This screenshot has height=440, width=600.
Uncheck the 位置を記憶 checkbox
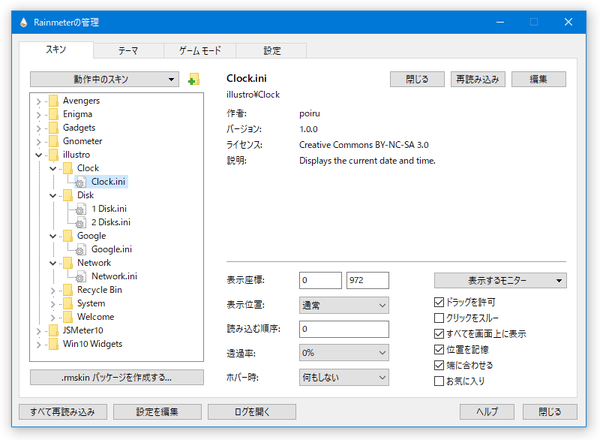coord(439,349)
